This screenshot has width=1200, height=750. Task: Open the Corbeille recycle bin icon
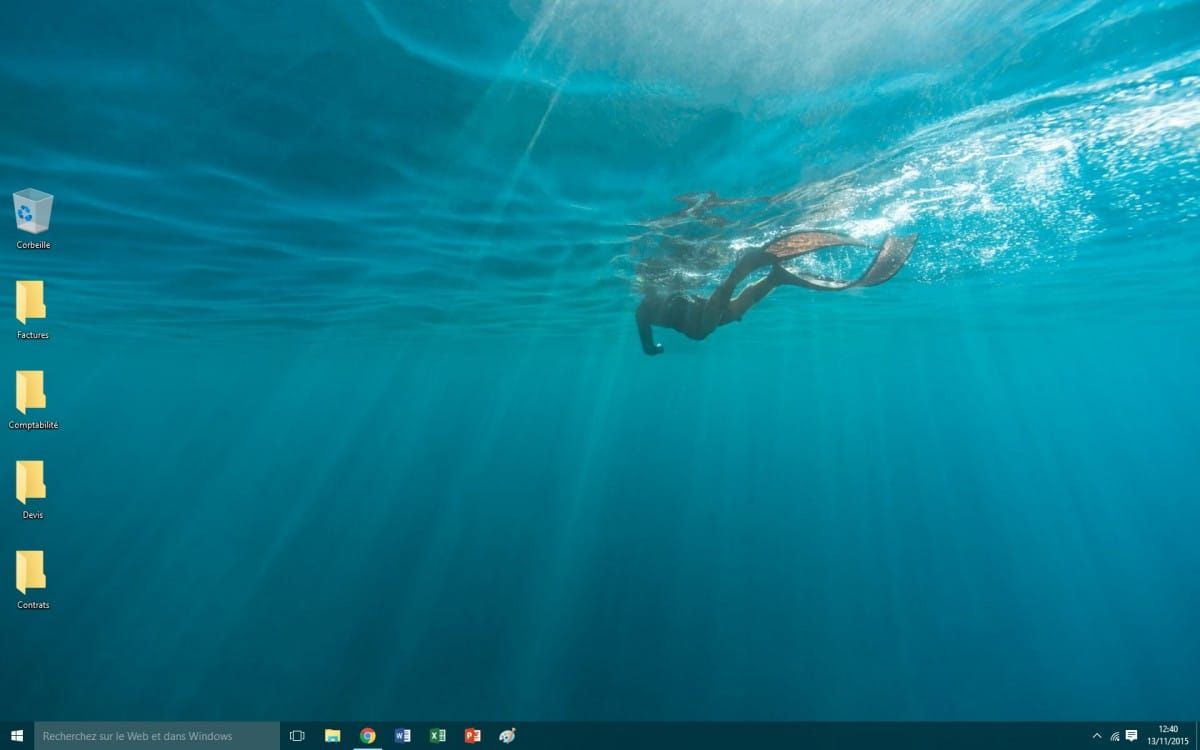[33, 211]
